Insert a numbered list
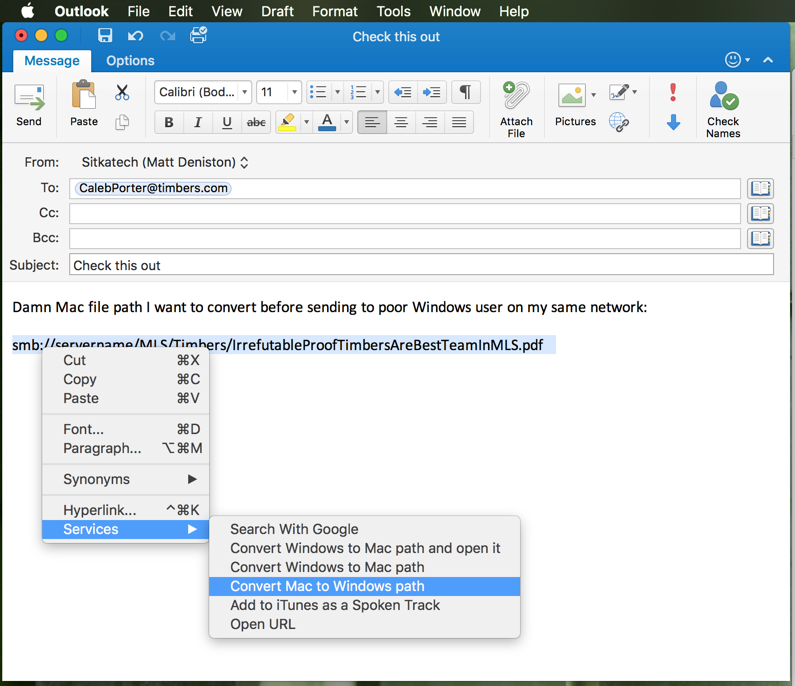The image size is (795, 686). [358, 92]
